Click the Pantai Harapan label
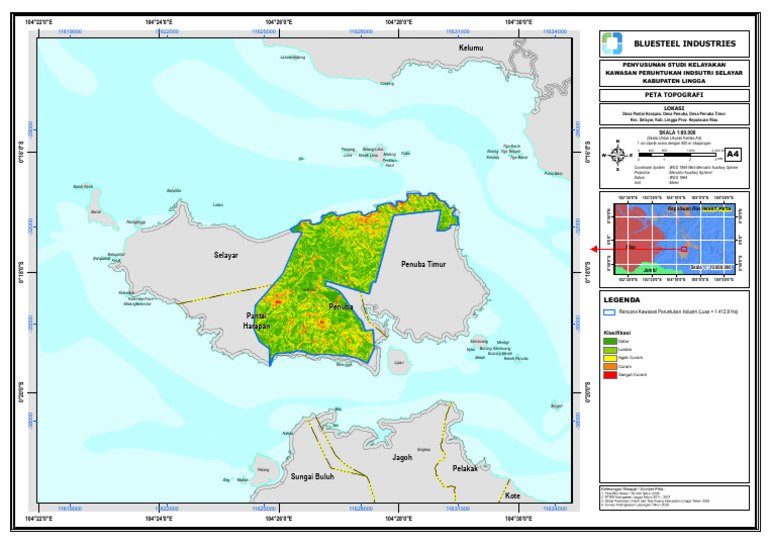768x543 pixels. [x=256, y=321]
